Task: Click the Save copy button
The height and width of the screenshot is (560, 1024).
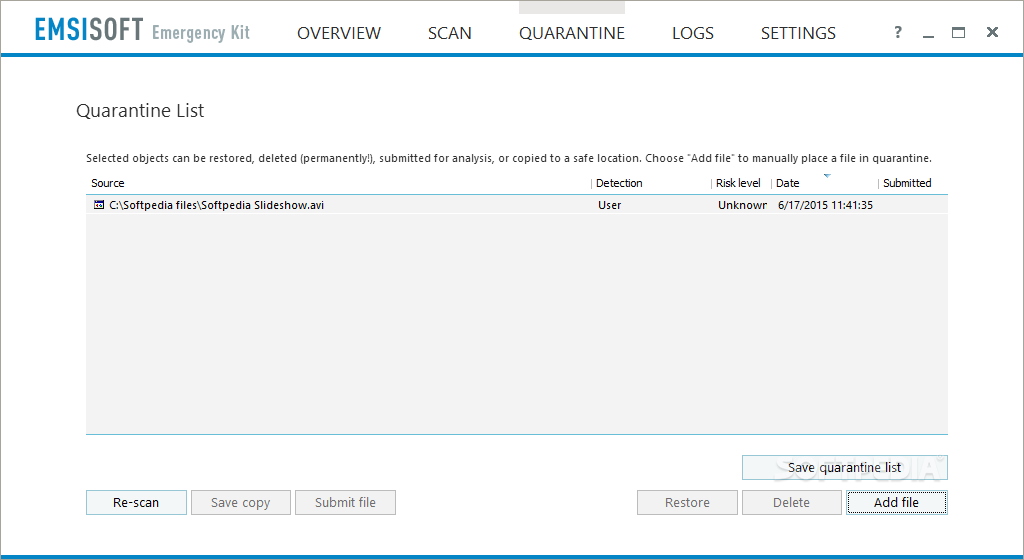Action: (240, 503)
